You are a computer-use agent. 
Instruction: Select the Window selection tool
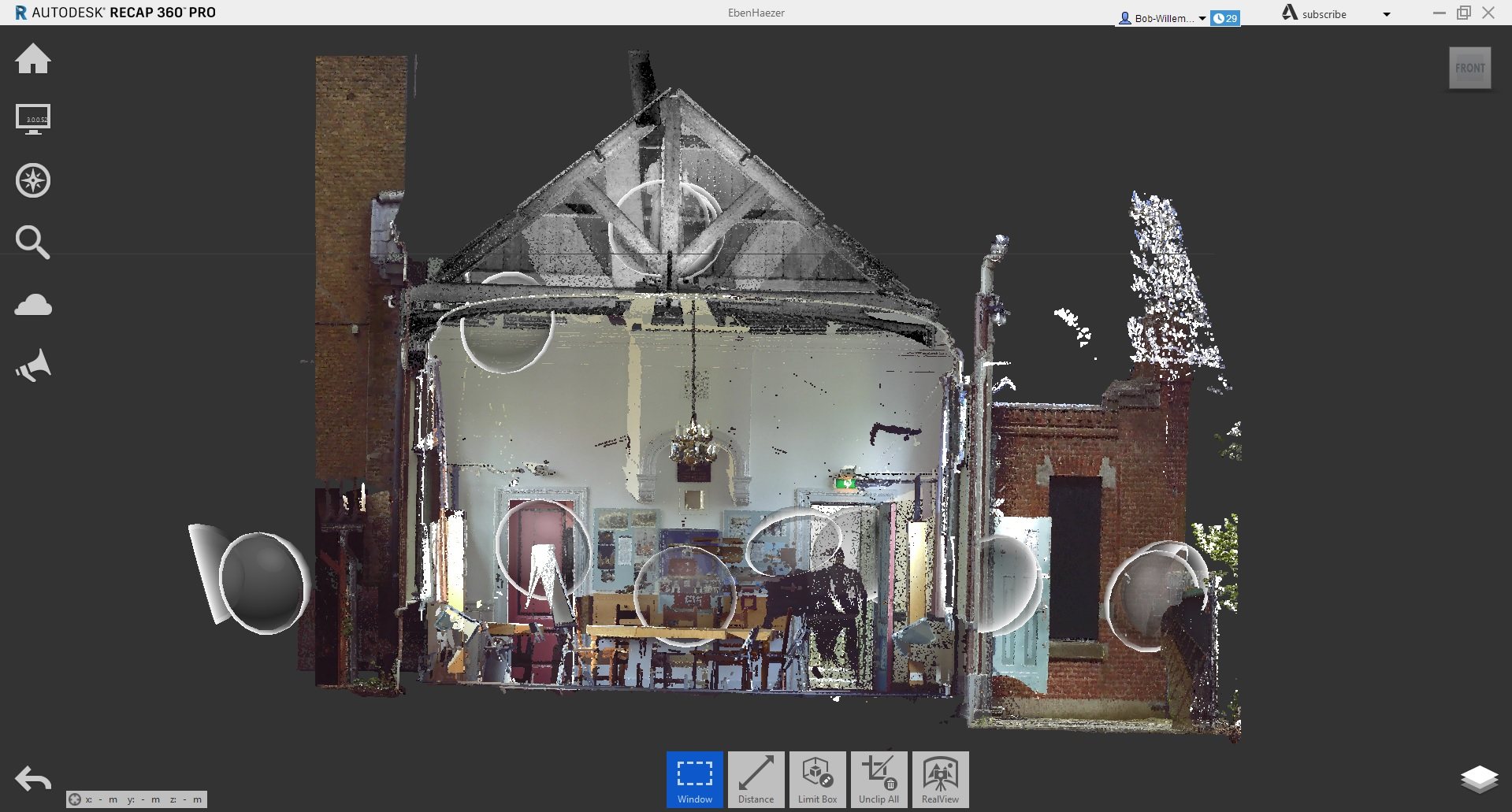coord(694,779)
